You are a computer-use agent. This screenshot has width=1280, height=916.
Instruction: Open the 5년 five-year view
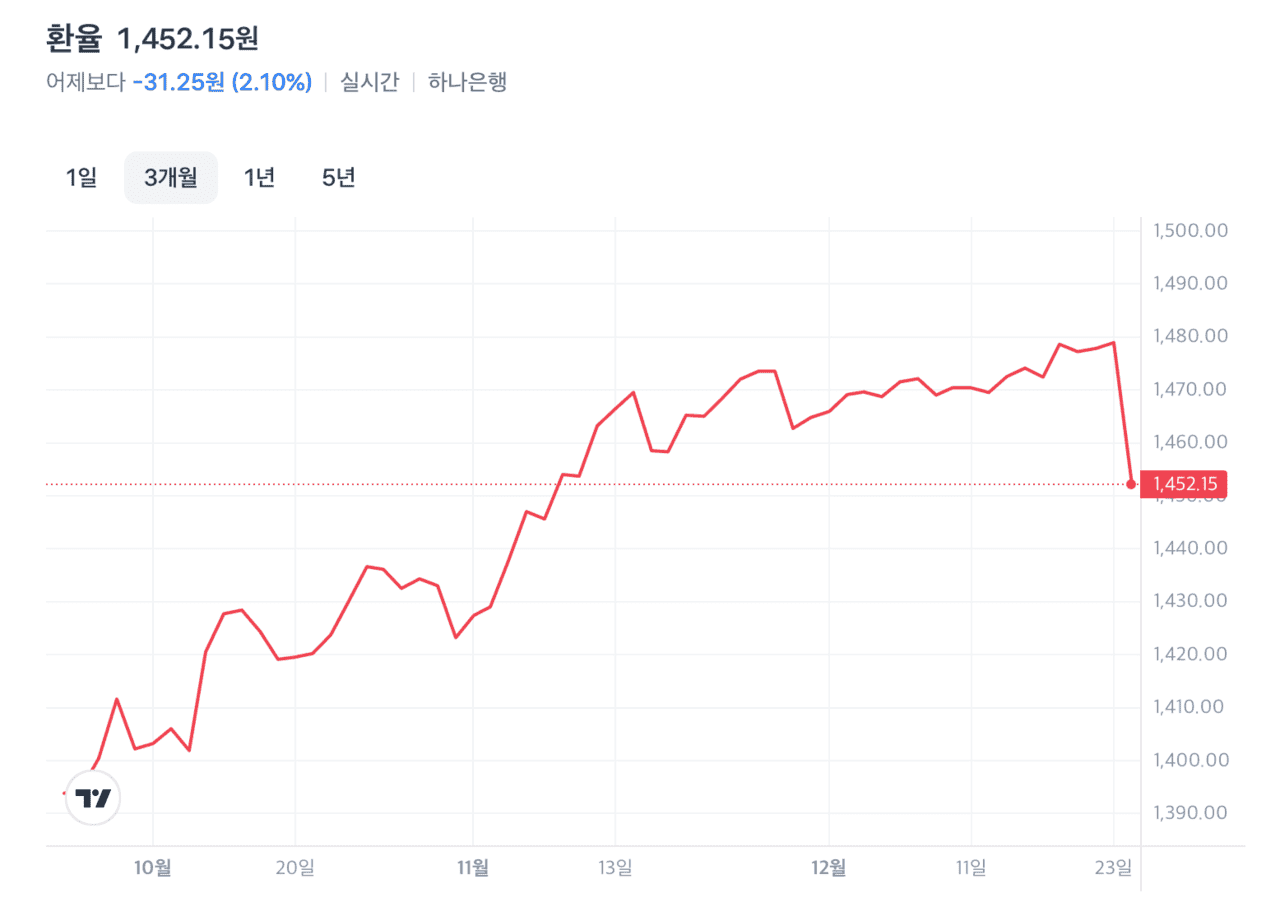(338, 177)
